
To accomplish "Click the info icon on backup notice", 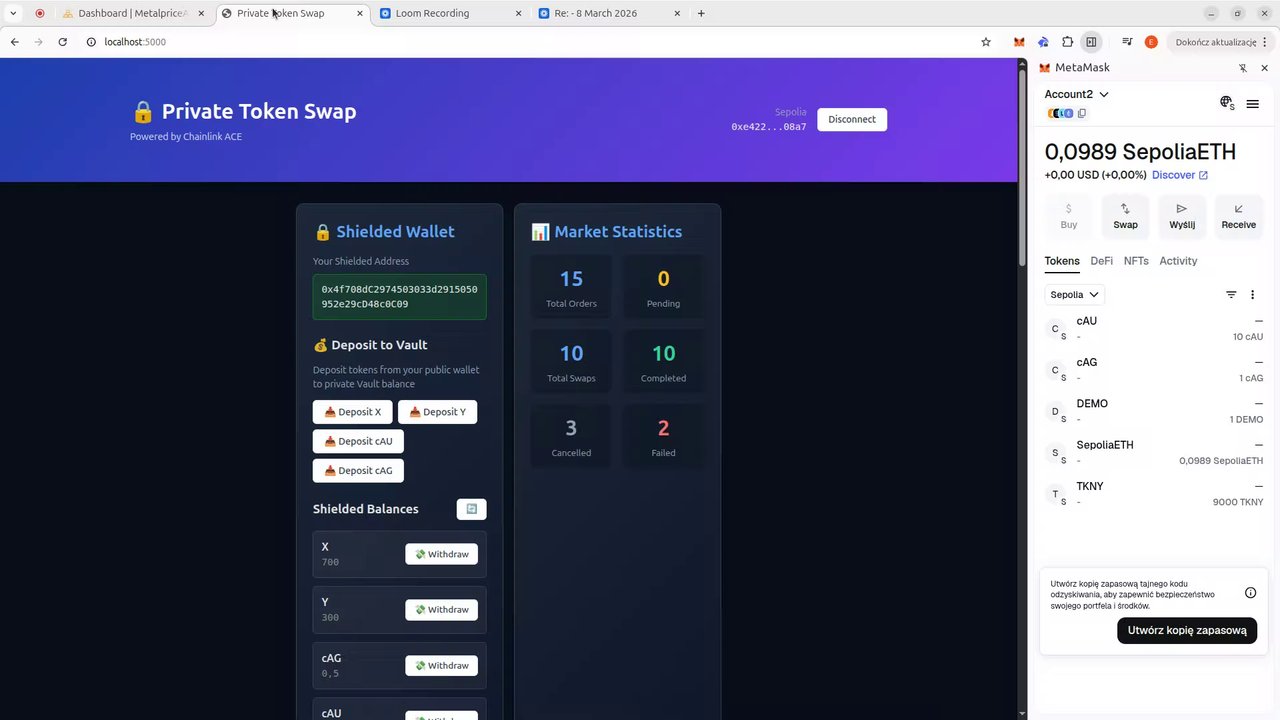I will pyautogui.click(x=1250, y=593).
